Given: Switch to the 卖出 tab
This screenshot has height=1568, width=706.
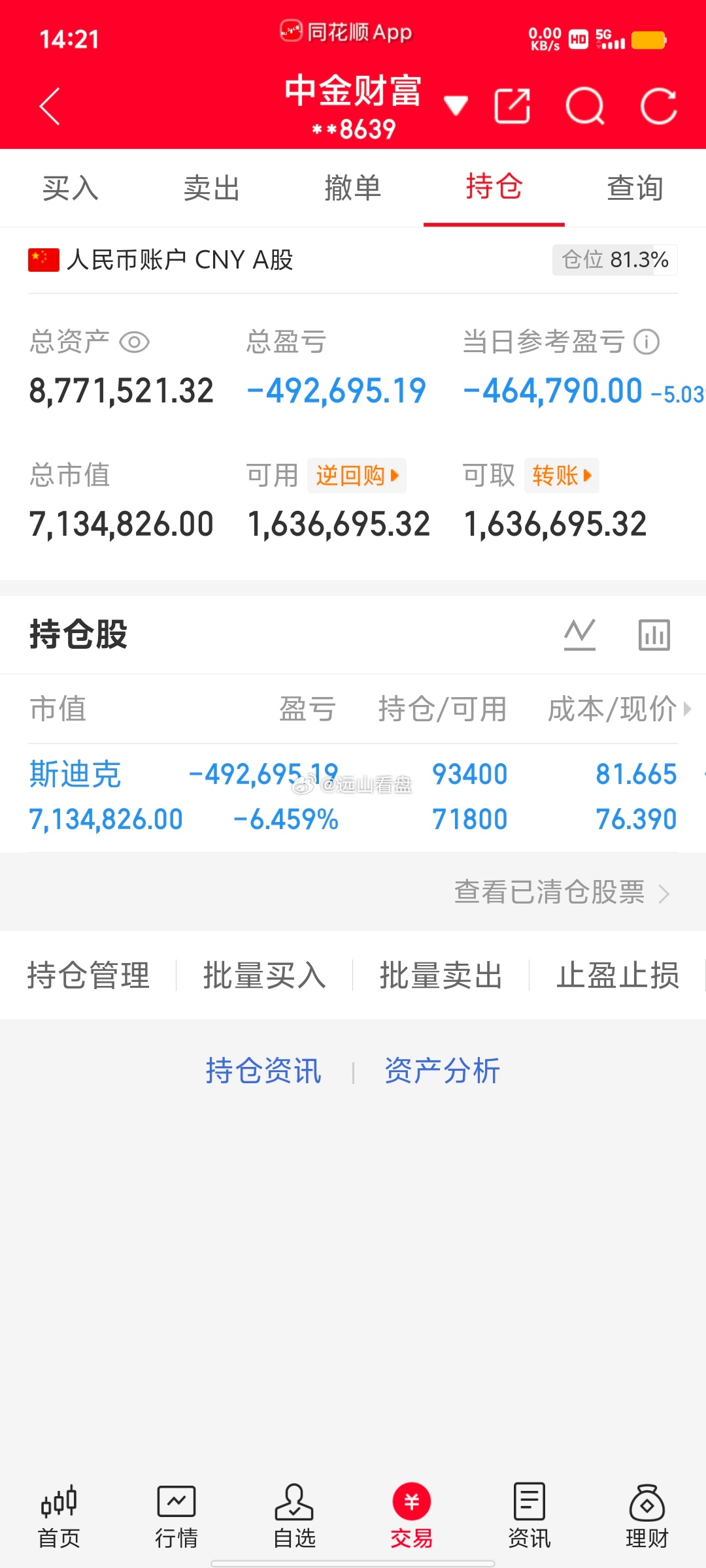Looking at the screenshot, I should click(x=212, y=188).
